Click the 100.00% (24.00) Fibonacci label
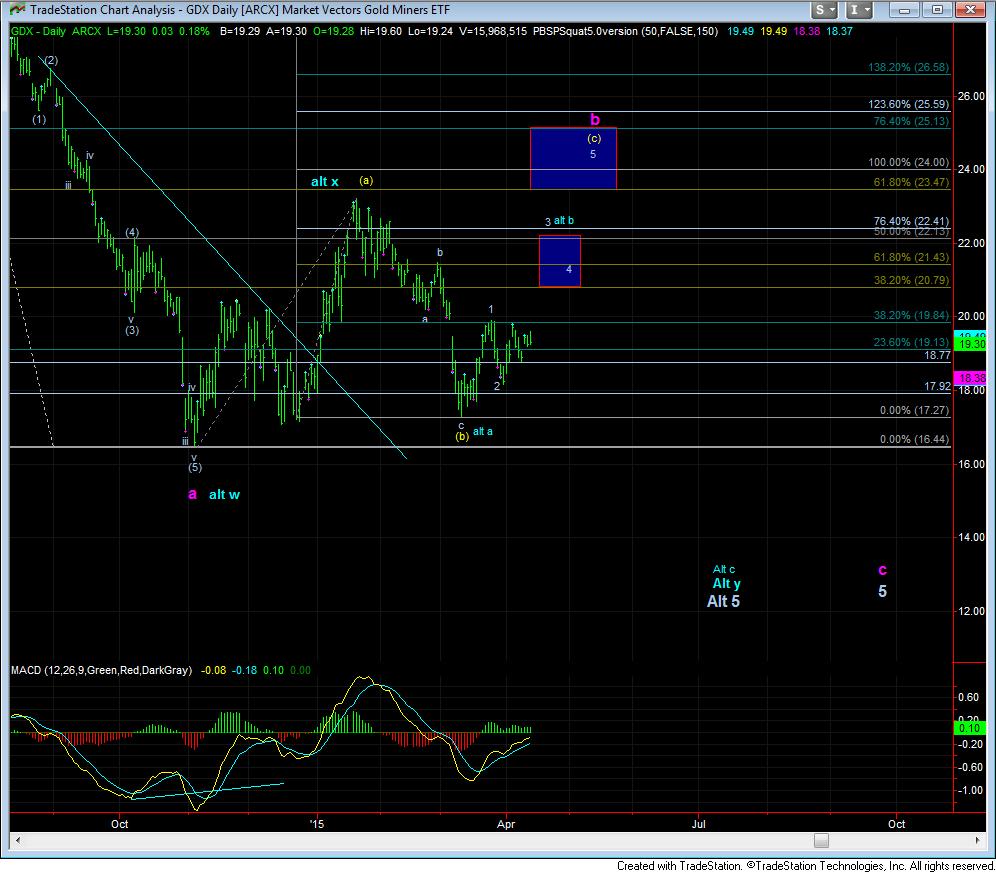996x872 pixels. pyautogui.click(x=908, y=162)
